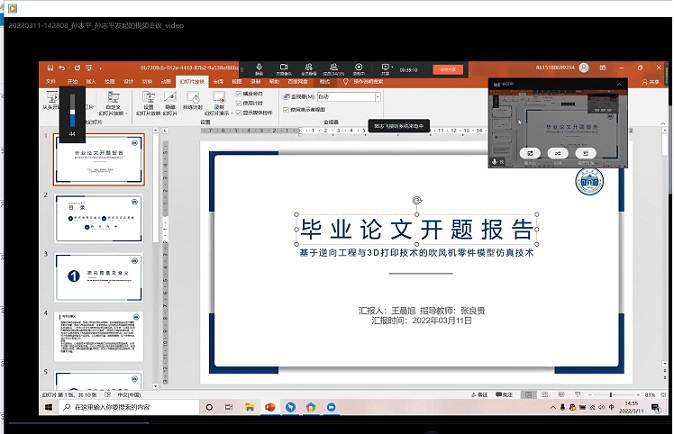Switch to the 格式 (Format) ribbon tab

pyautogui.click(x=325, y=81)
